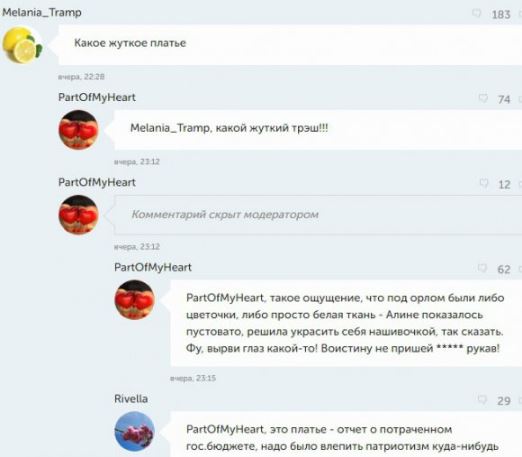Like the hidden comment with 12 likes

point(484,183)
